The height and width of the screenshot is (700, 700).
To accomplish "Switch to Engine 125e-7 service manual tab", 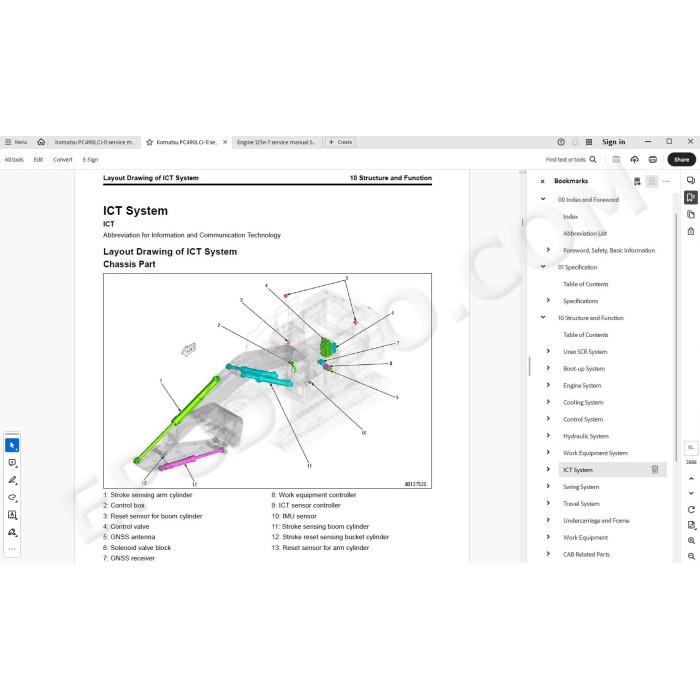I will click(x=276, y=142).
